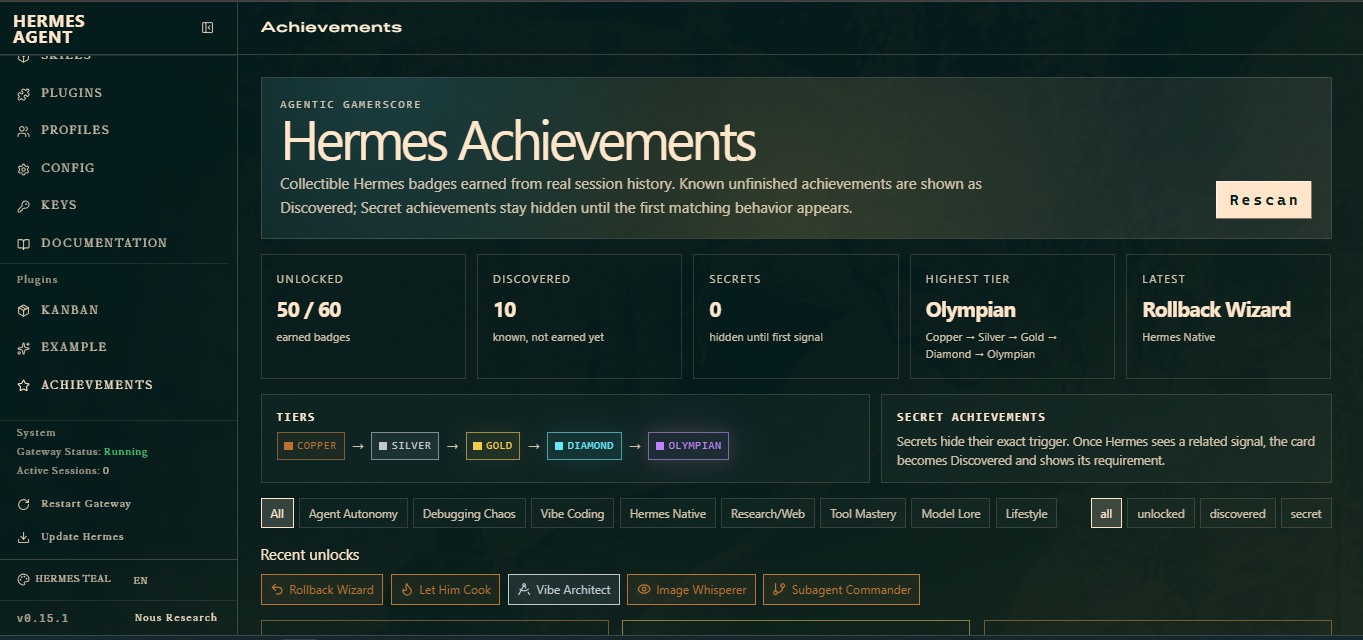Click the Kanban box icon
The image size is (1363, 640).
(x=24, y=311)
